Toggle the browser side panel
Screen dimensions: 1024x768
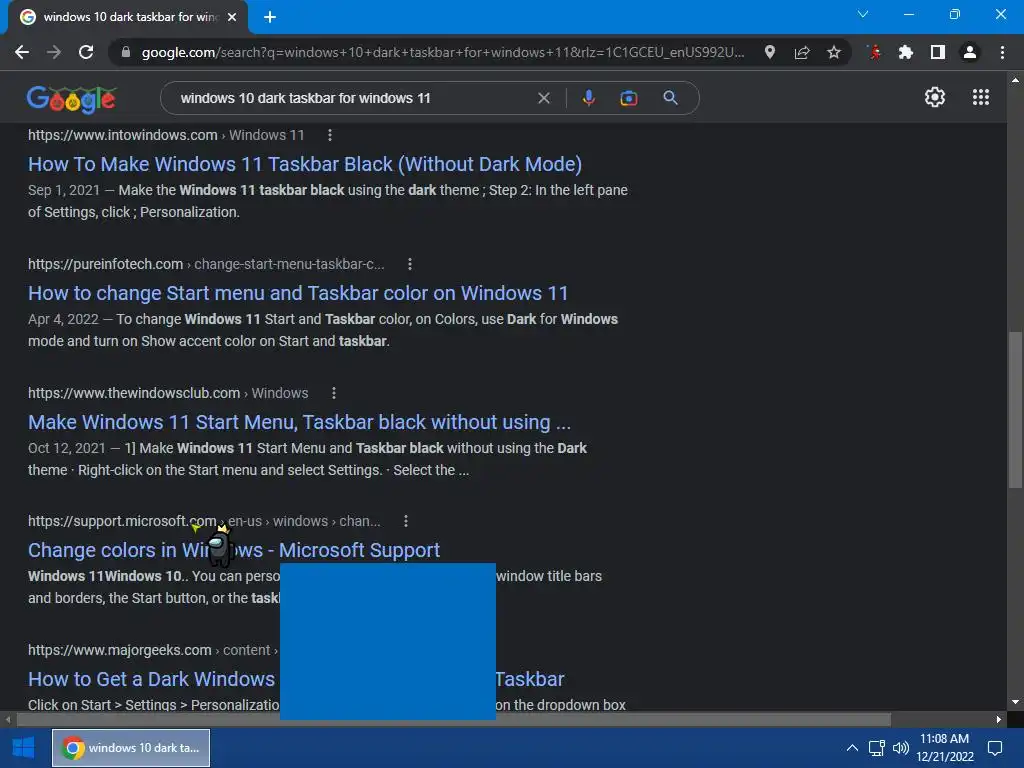pos(938,52)
